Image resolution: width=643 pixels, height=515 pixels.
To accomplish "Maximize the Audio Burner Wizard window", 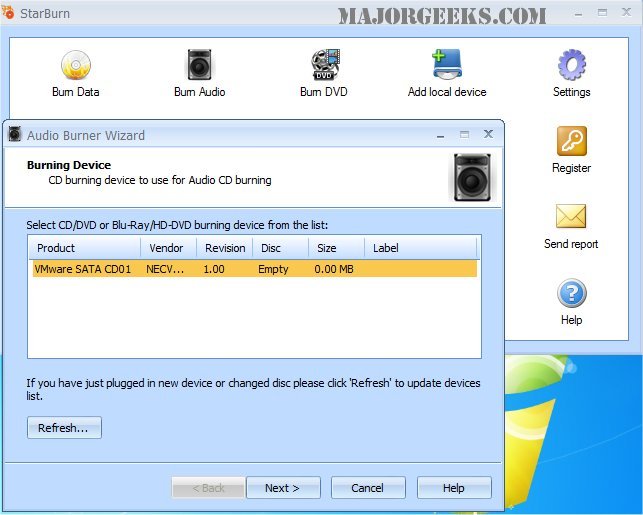I will point(464,134).
